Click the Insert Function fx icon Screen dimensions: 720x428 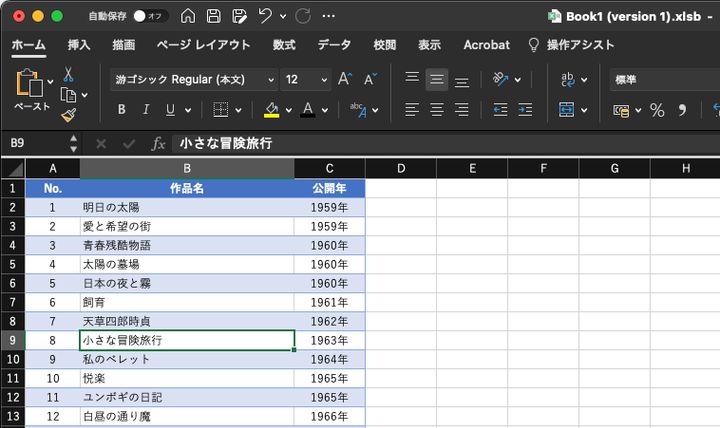158,144
